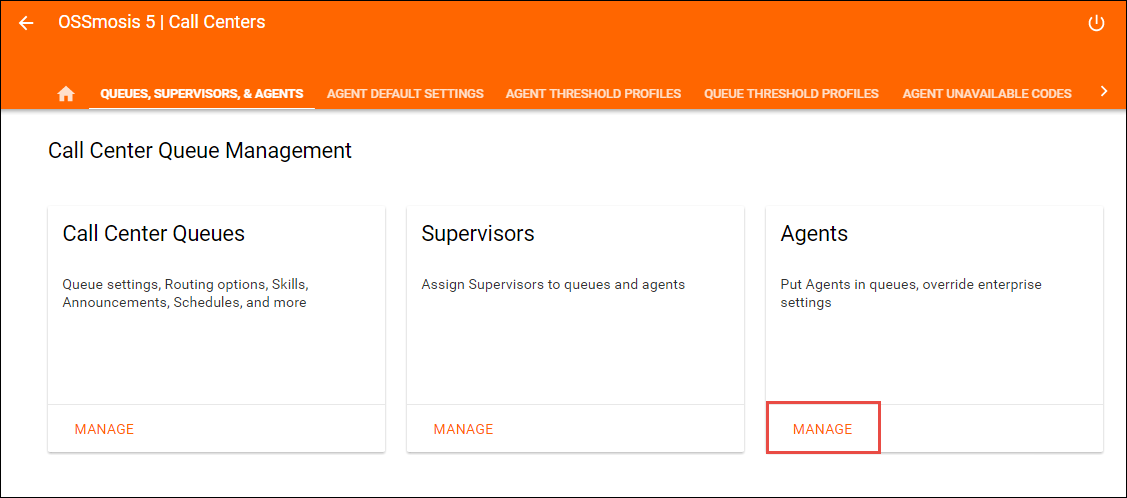The height and width of the screenshot is (498, 1127).
Task: Click Manage on the Supervisors card
Action: (x=463, y=429)
